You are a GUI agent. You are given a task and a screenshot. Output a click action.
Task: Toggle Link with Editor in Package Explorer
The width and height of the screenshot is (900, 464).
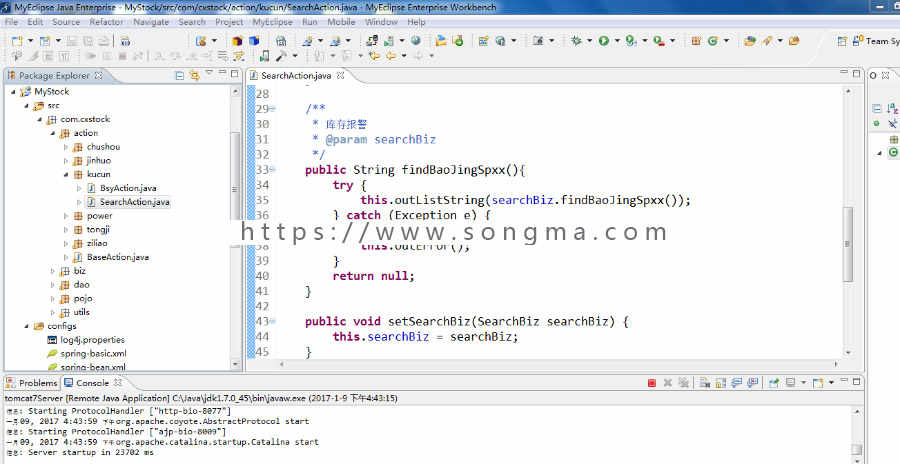click(195, 75)
